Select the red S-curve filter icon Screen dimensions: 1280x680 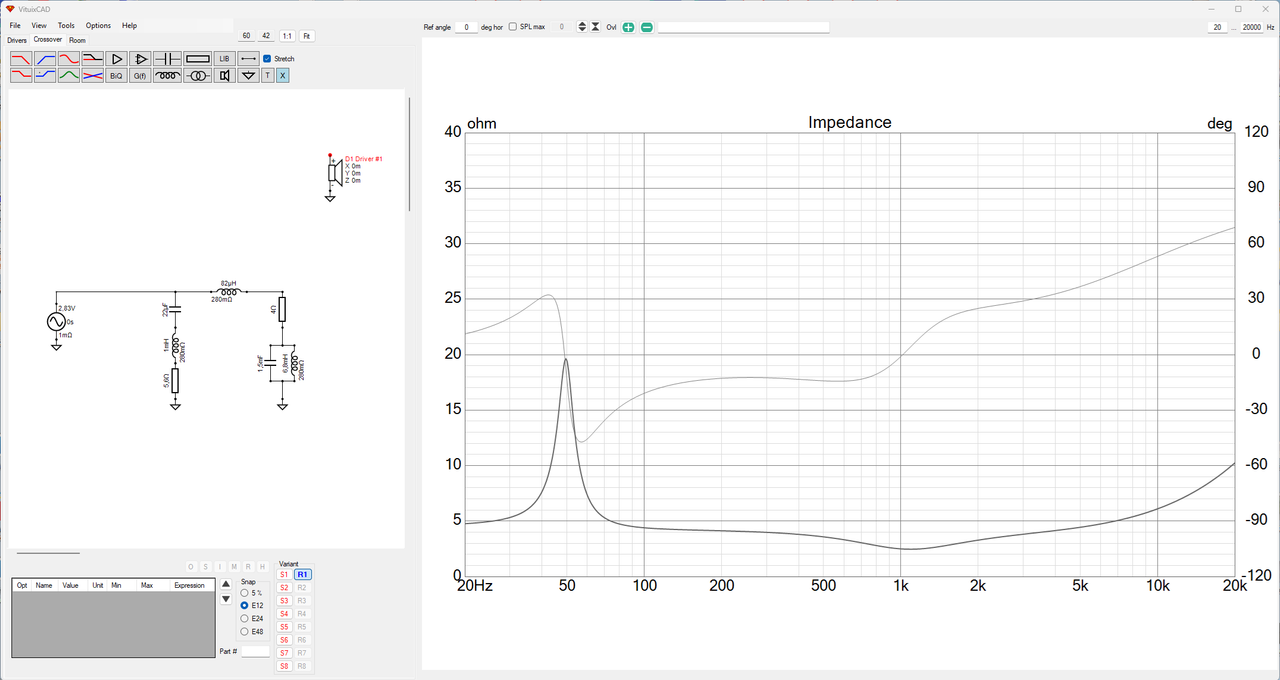pos(68,59)
